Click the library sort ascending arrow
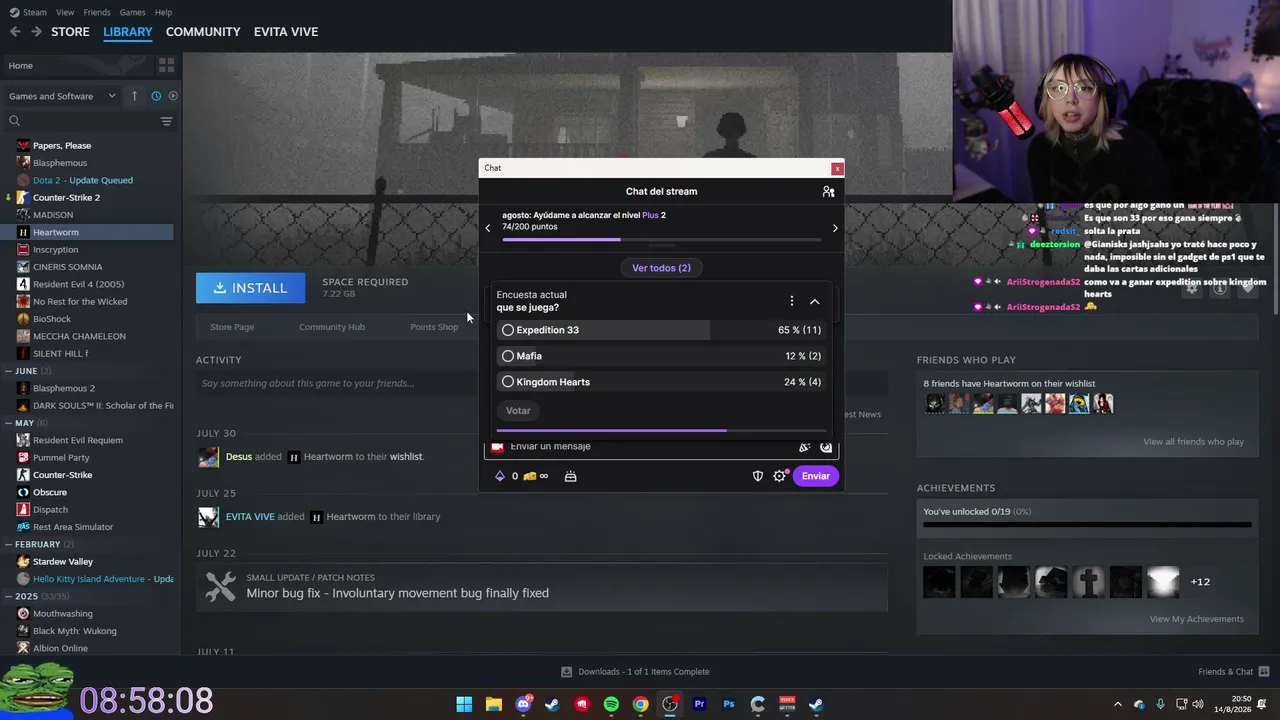Image resolution: width=1280 pixels, height=720 pixels. (x=134, y=96)
